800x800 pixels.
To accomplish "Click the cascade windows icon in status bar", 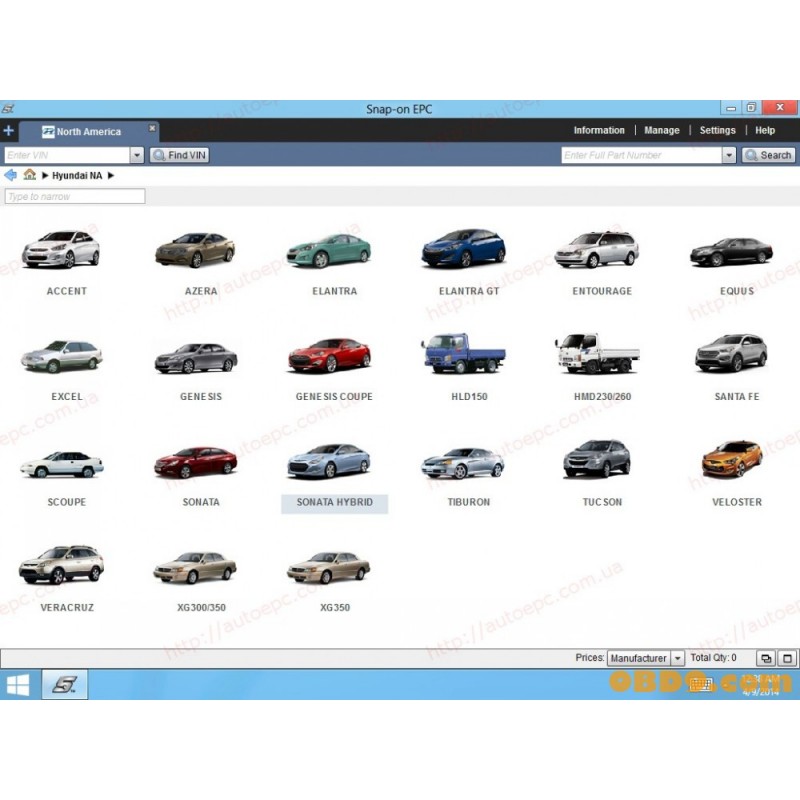I will coord(766,658).
